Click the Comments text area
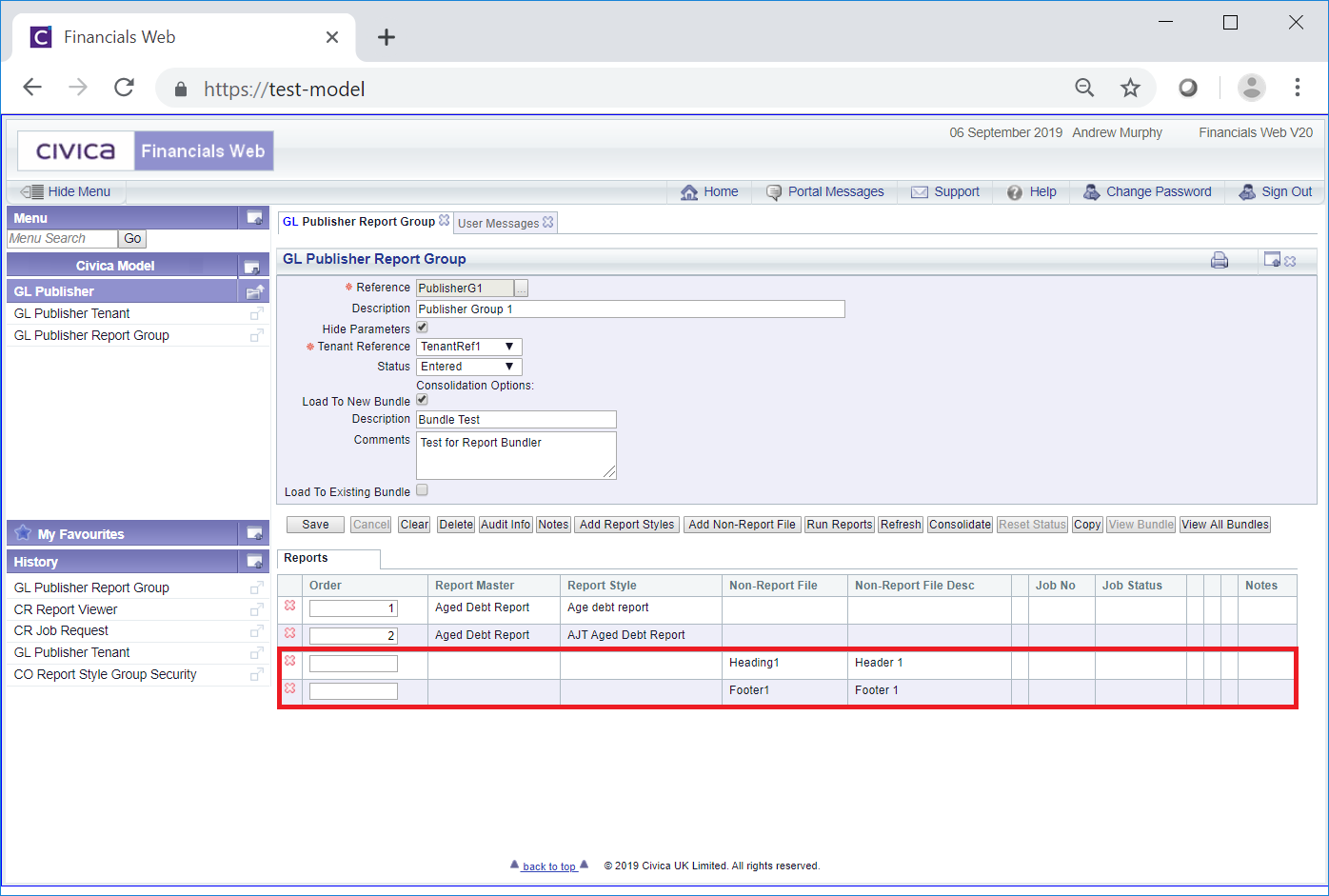The width and height of the screenshot is (1329, 896). [x=516, y=455]
